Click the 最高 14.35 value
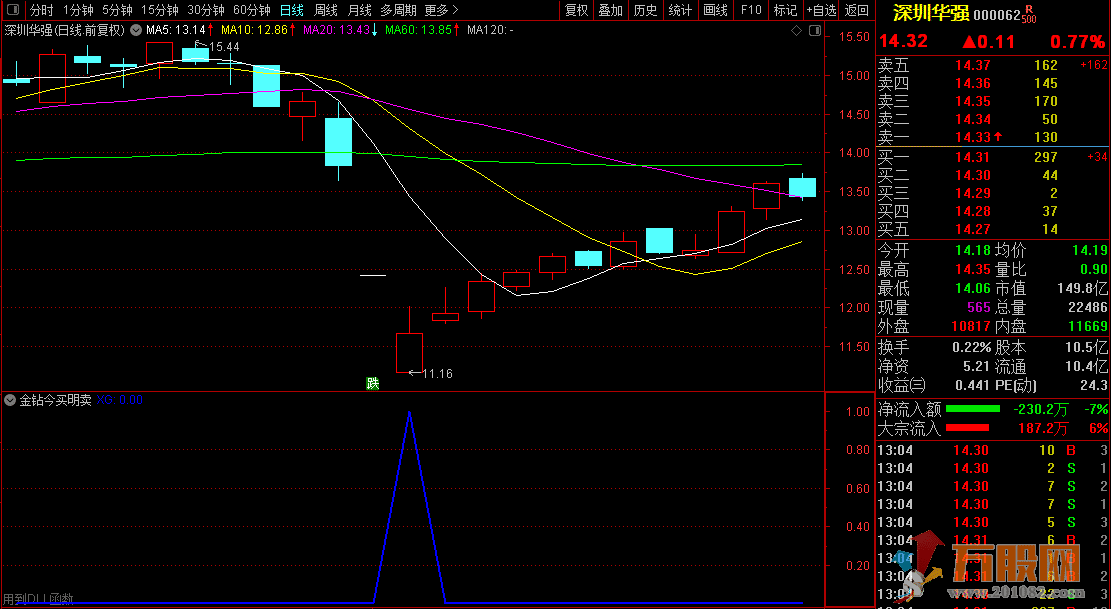Viewport: 1111px width, 609px height. 973,270
